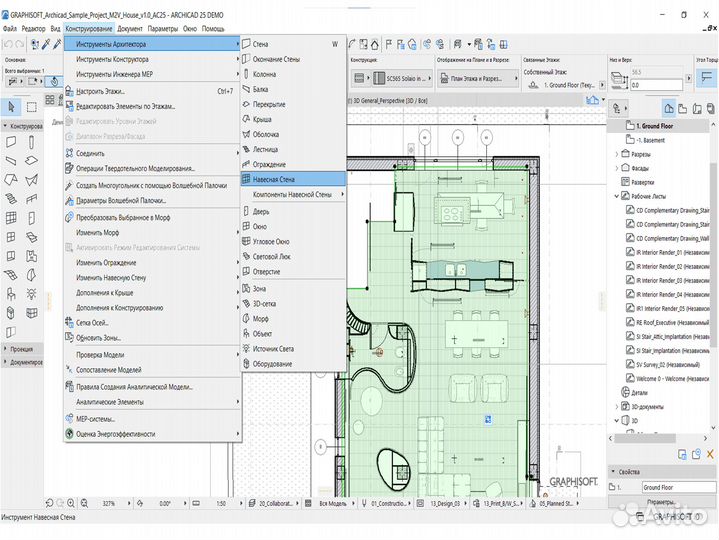The width and height of the screenshot is (719, 540).
Task: Choose Лестница from the submenu
Action: point(293,149)
